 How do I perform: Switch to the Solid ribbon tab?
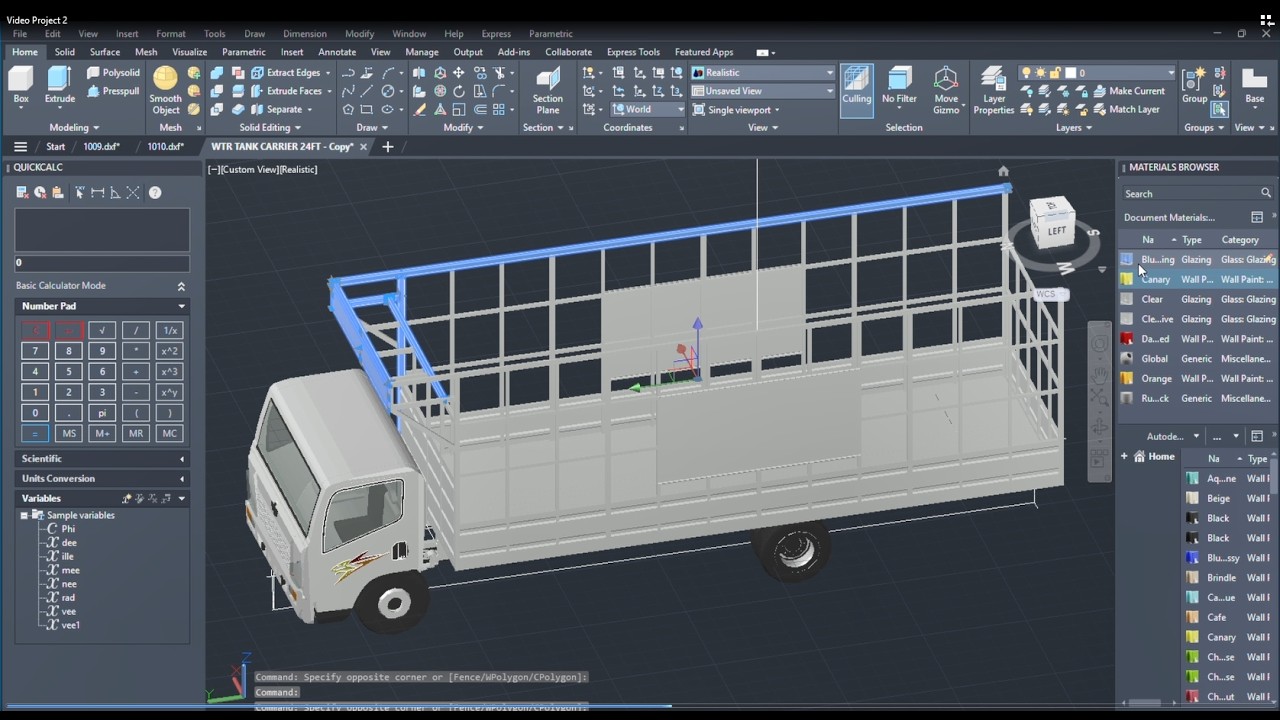pyautogui.click(x=64, y=52)
